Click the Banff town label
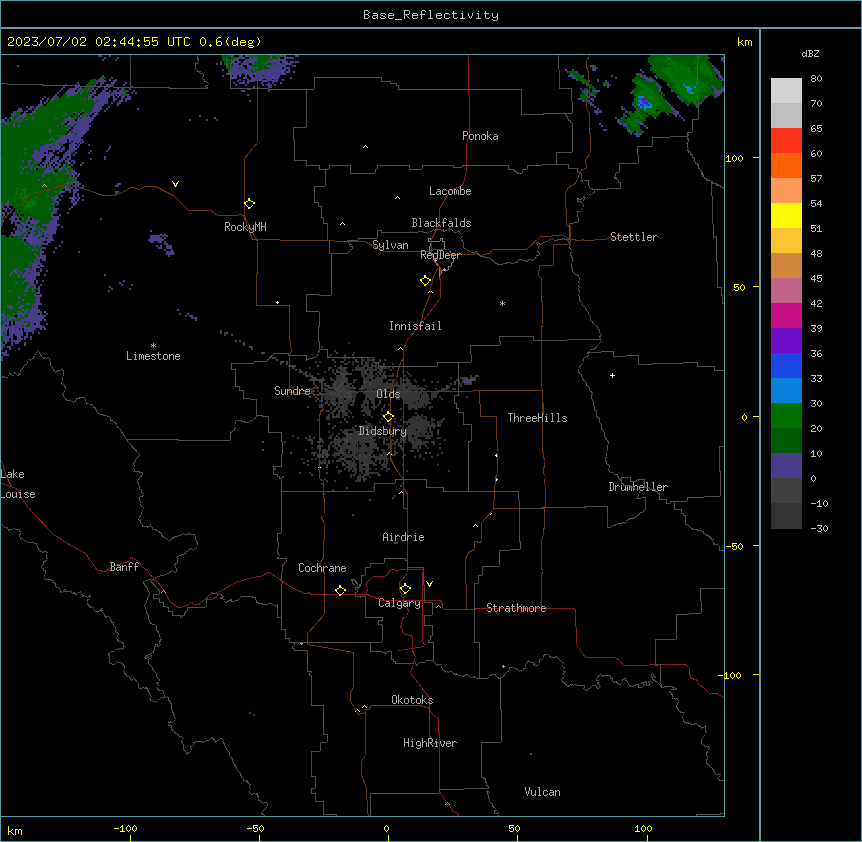Viewport: 862px width, 842px height. coord(124,567)
